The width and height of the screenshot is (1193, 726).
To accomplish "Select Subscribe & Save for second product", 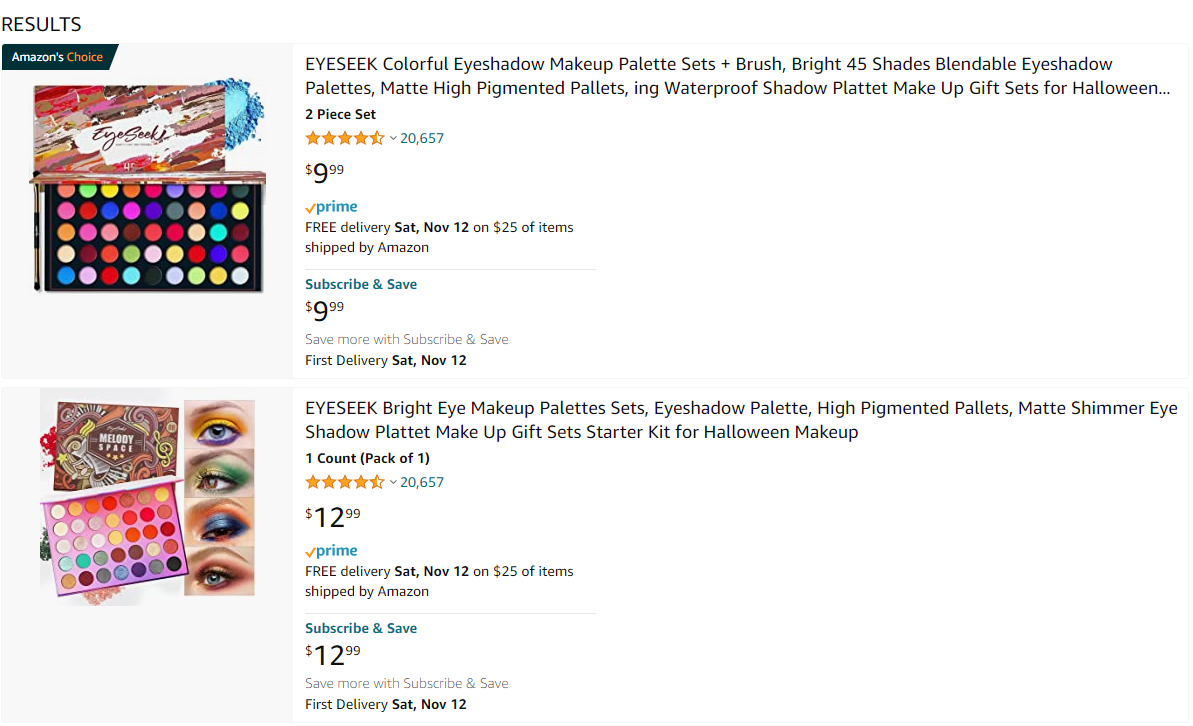I will pyautogui.click(x=361, y=629).
